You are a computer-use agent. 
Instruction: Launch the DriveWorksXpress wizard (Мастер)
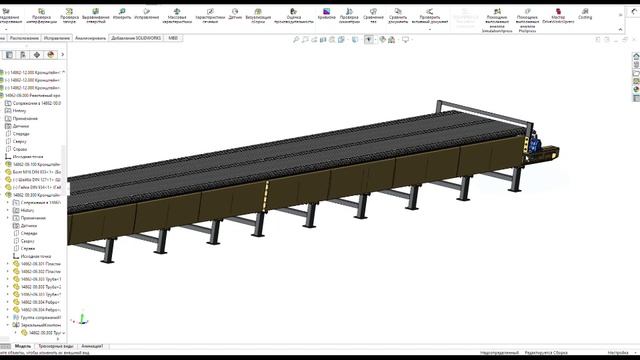558,16
